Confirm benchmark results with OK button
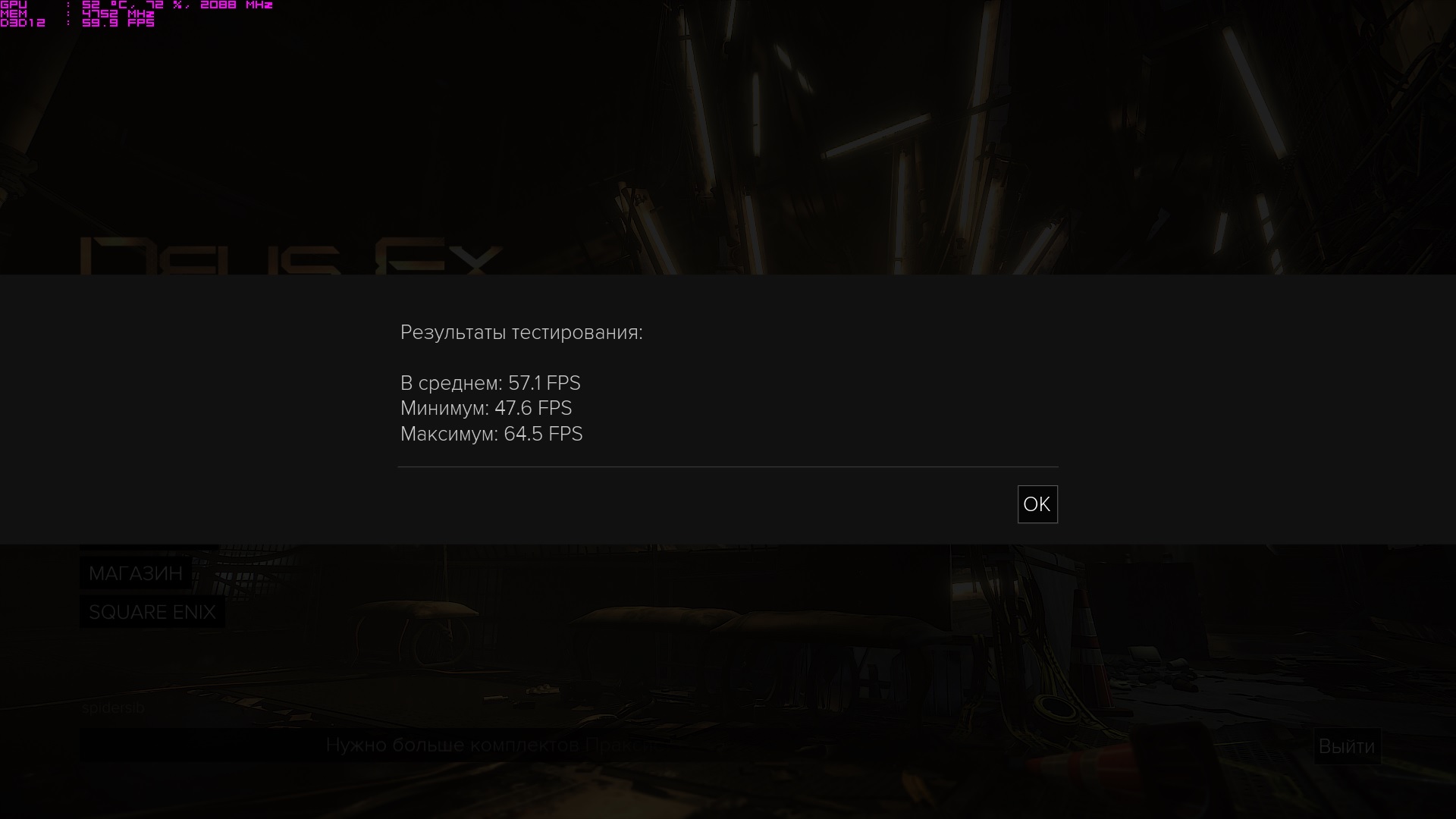1456x819 pixels. pyautogui.click(x=1037, y=504)
